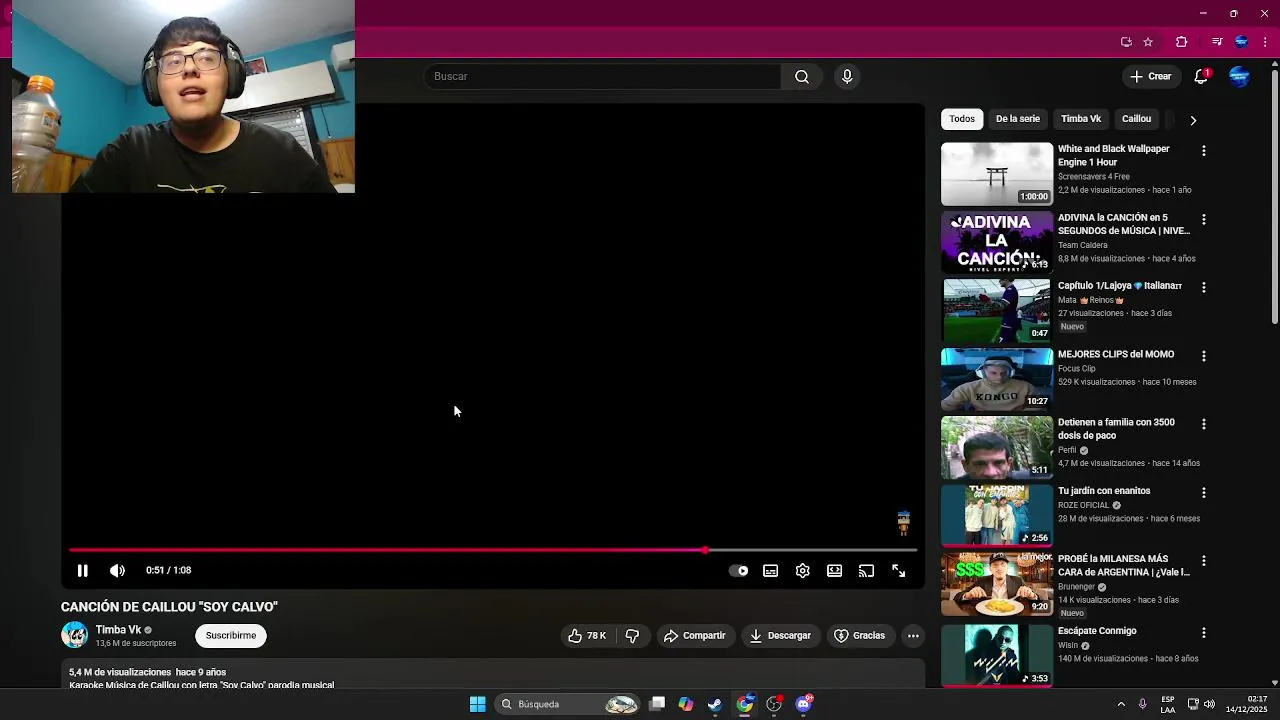Open options for Tu jardín con enanitos
This screenshot has width=1280, height=720.
point(1204,493)
